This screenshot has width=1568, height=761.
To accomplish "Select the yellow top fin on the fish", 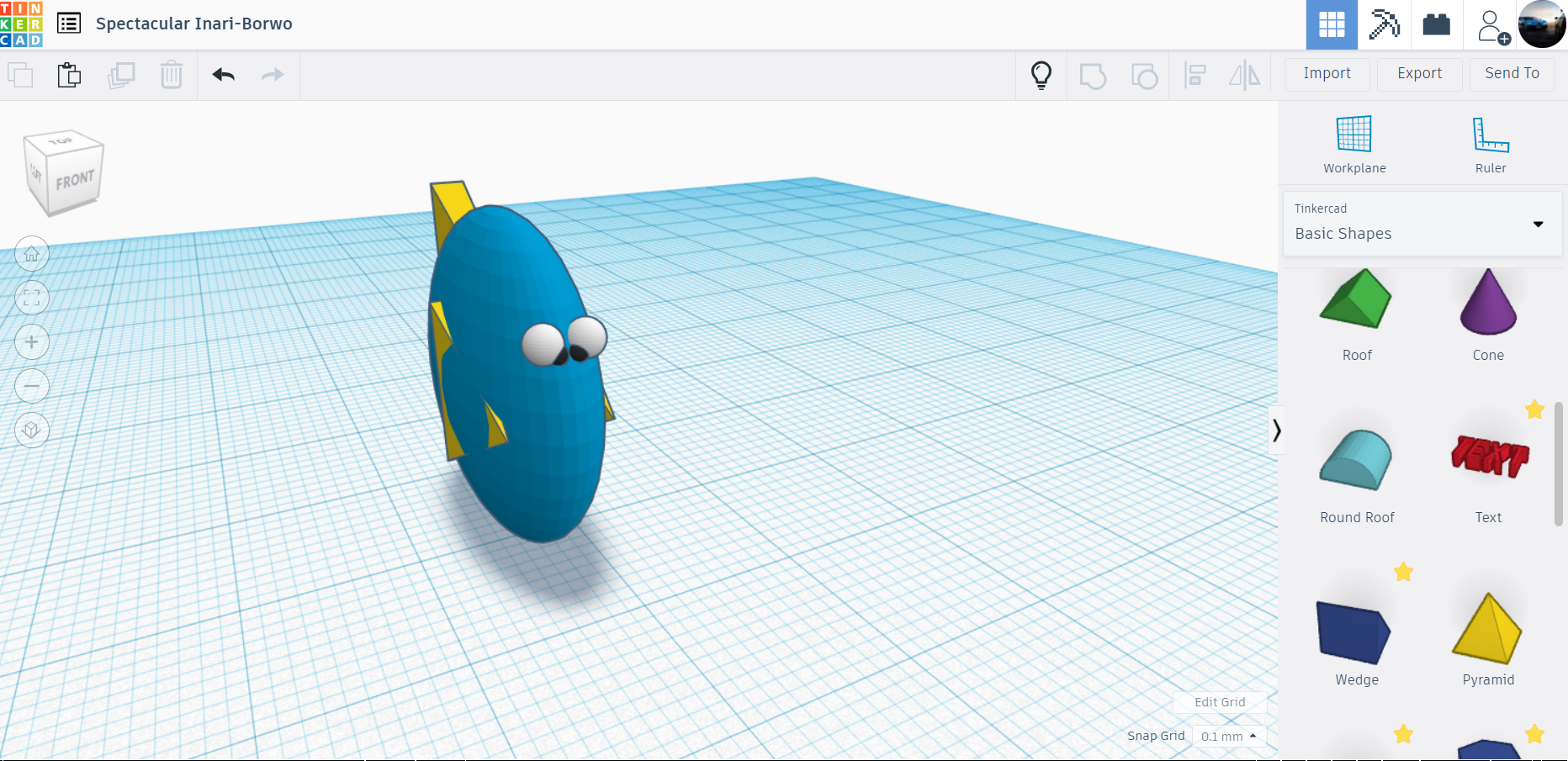I will tap(452, 202).
